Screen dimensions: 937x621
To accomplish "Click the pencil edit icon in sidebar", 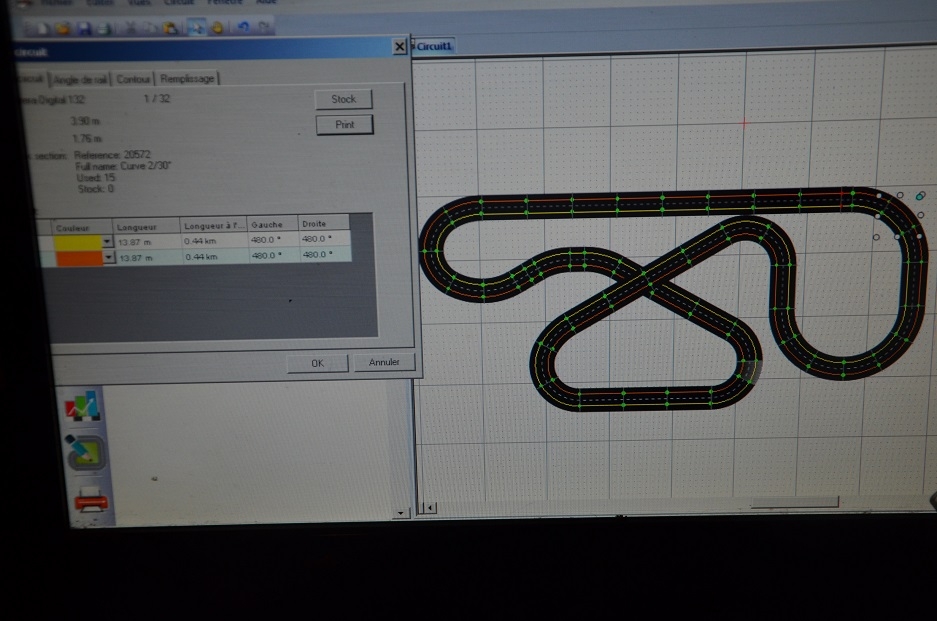I will 85,452.
